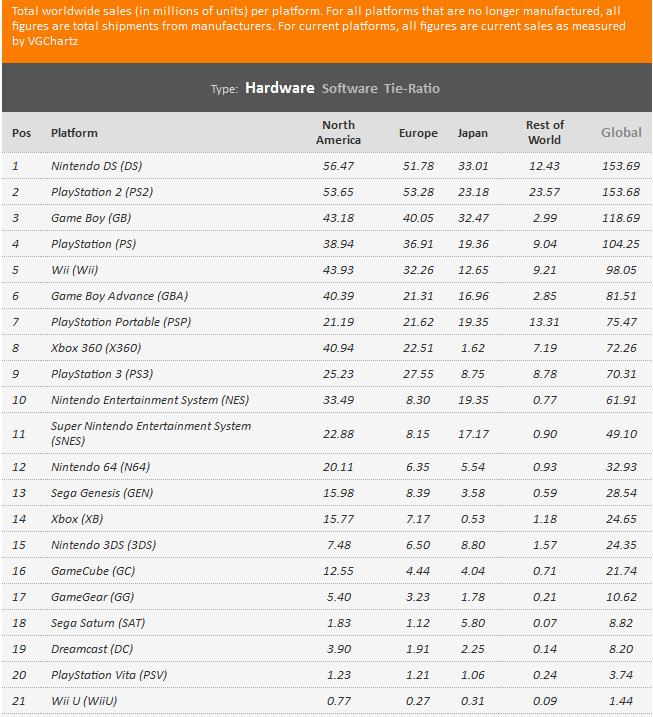The width and height of the screenshot is (653, 717).
Task: Open Nintendo Entertainment System (NES) link
Action: 150,401
